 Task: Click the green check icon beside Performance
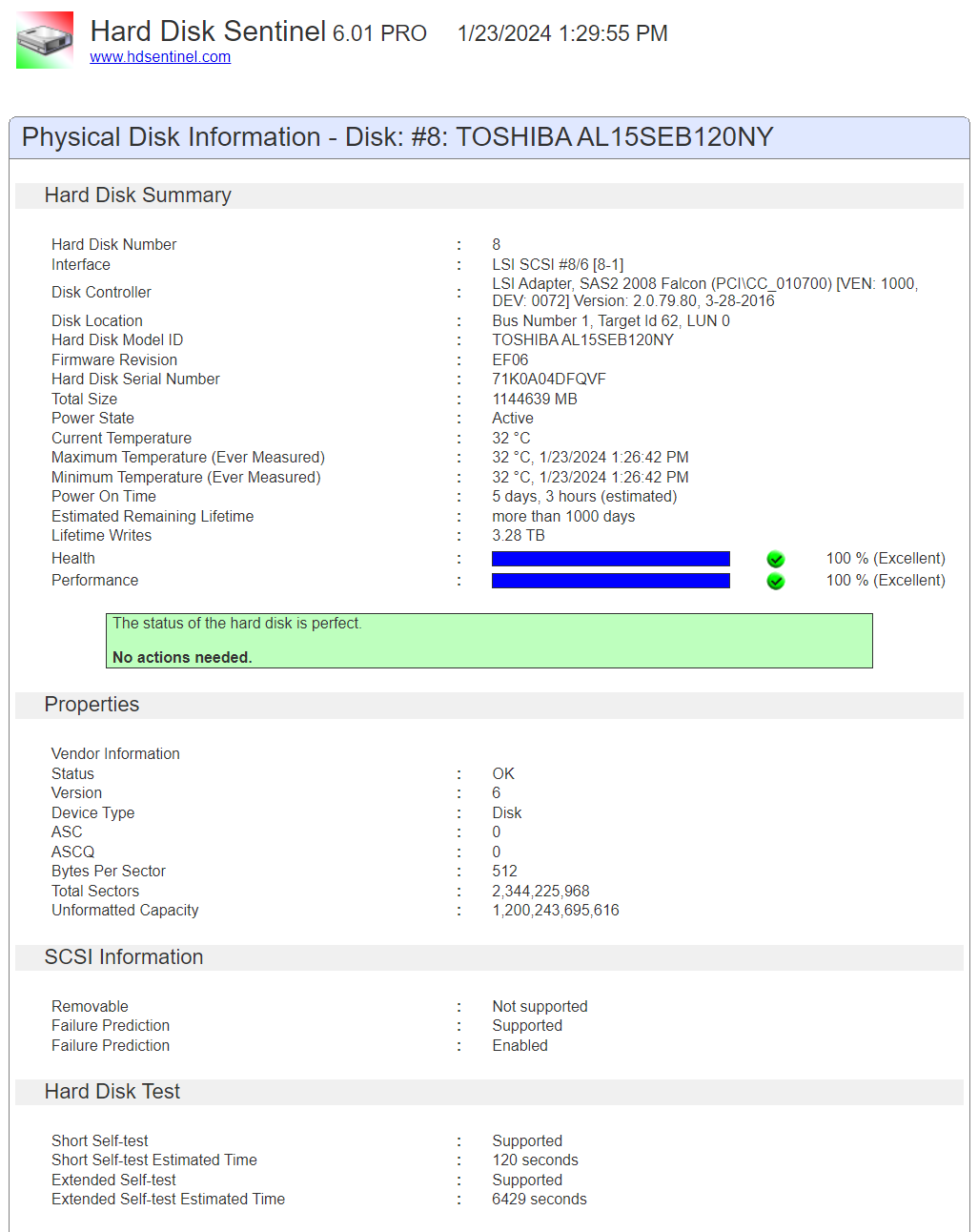click(776, 582)
